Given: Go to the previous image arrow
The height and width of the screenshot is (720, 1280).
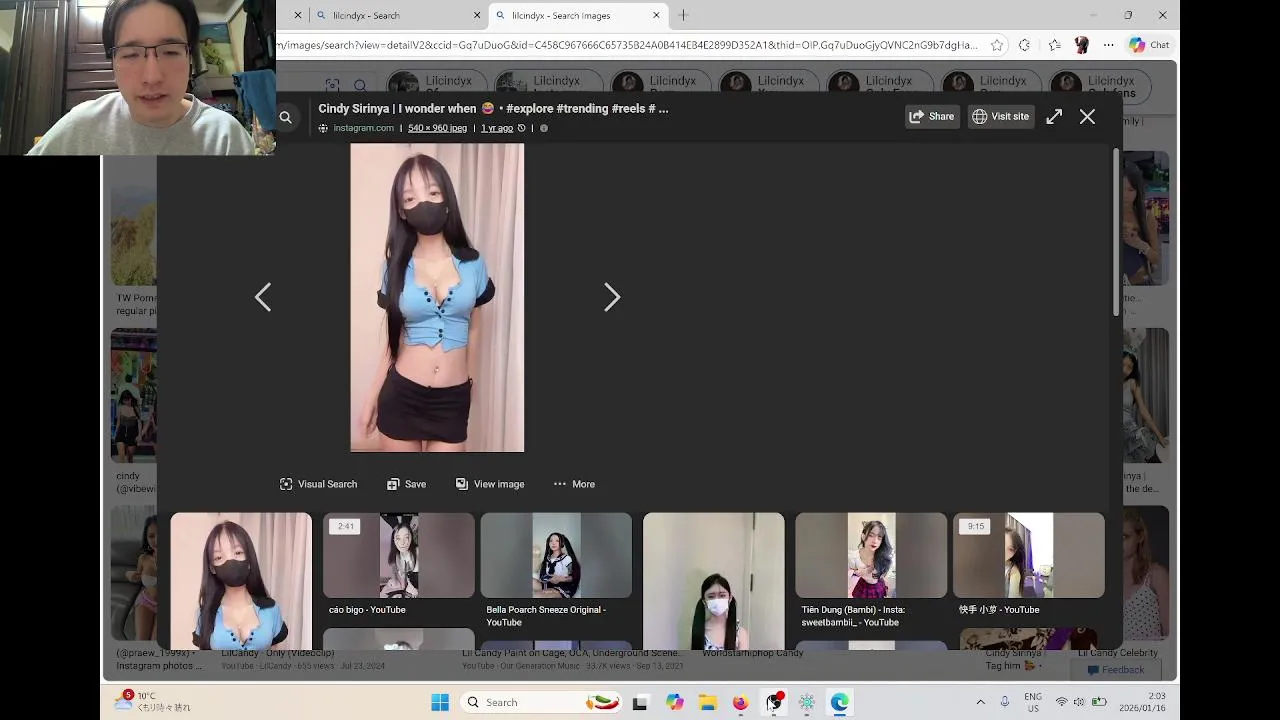Looking at the screenshot, I should click(x=263, y=297).
